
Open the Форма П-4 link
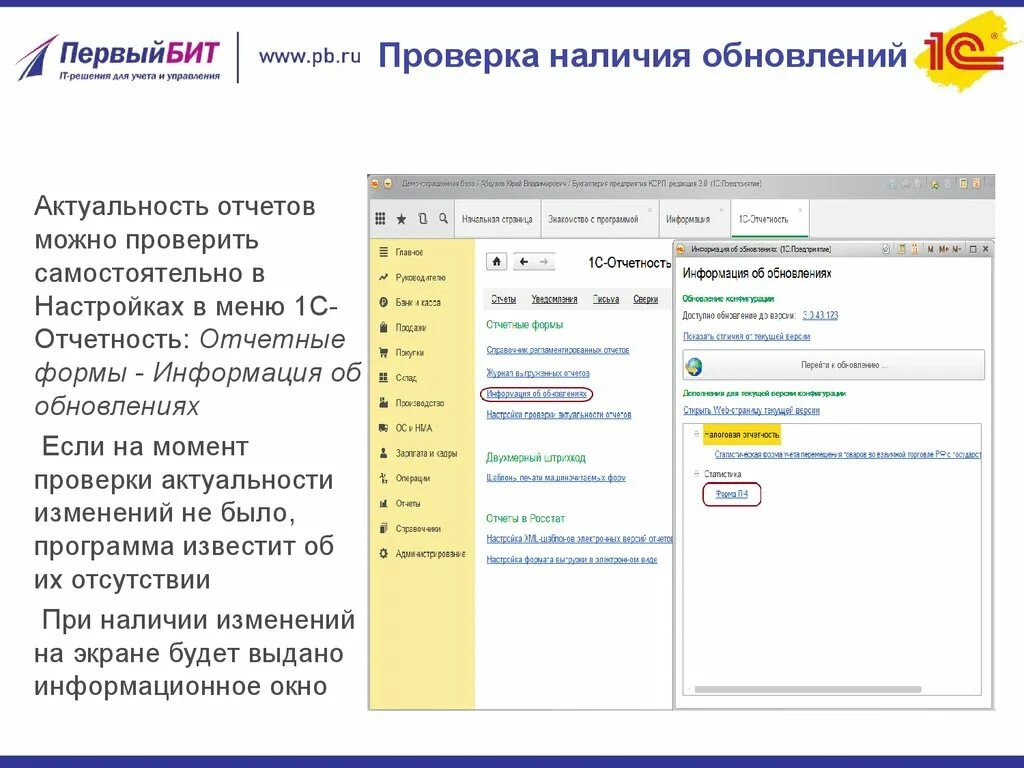731,494
